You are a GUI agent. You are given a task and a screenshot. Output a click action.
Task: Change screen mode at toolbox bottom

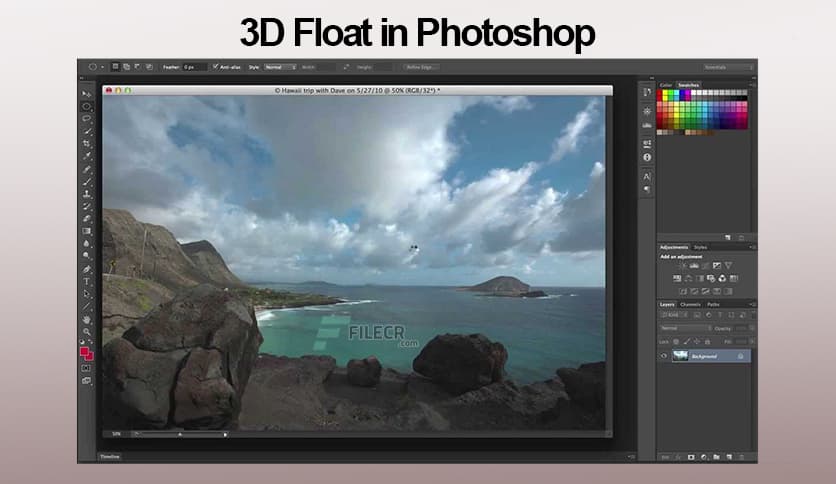click(x=86, y=381)
